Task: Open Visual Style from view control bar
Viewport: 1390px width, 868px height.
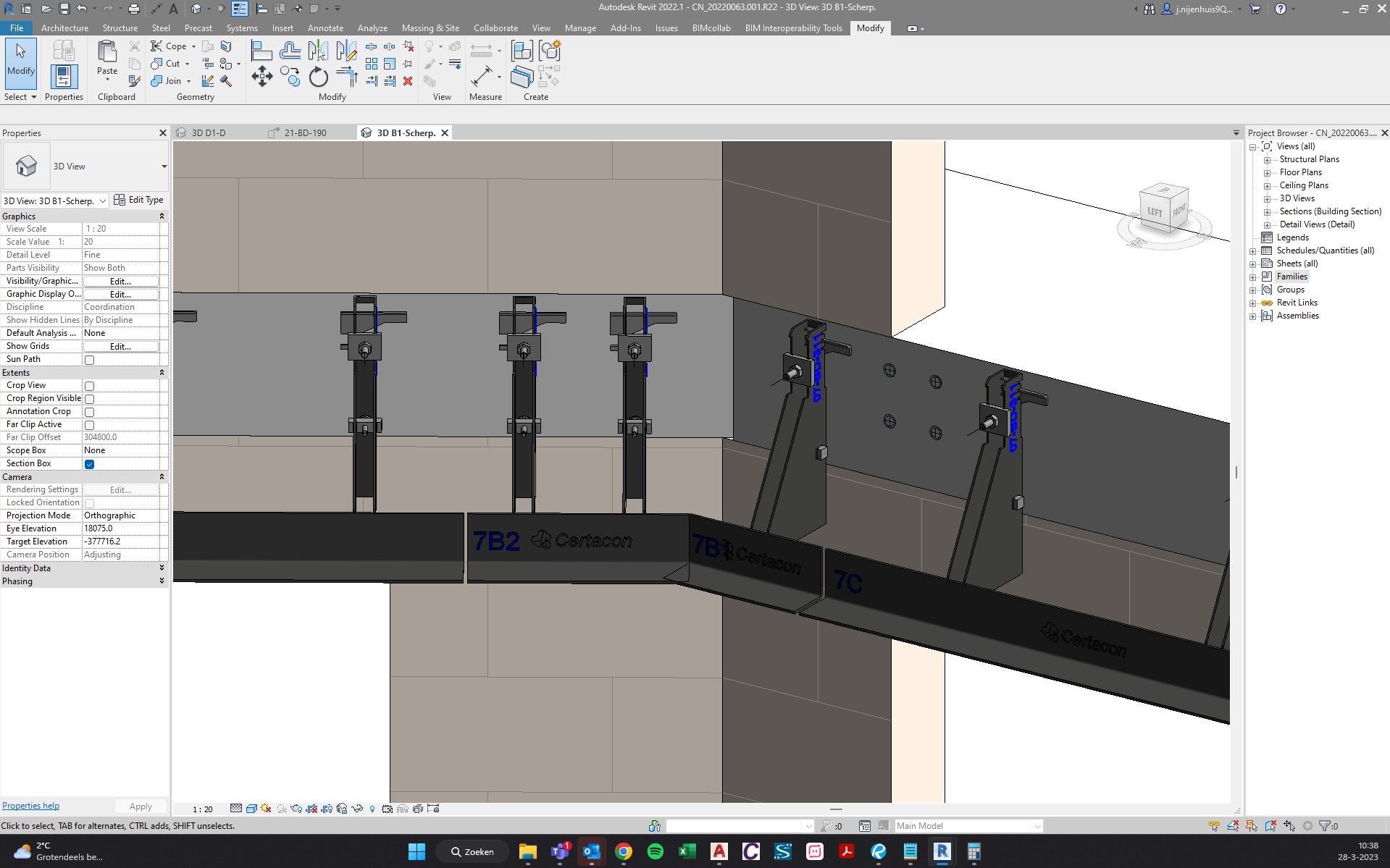Action: 251,809
